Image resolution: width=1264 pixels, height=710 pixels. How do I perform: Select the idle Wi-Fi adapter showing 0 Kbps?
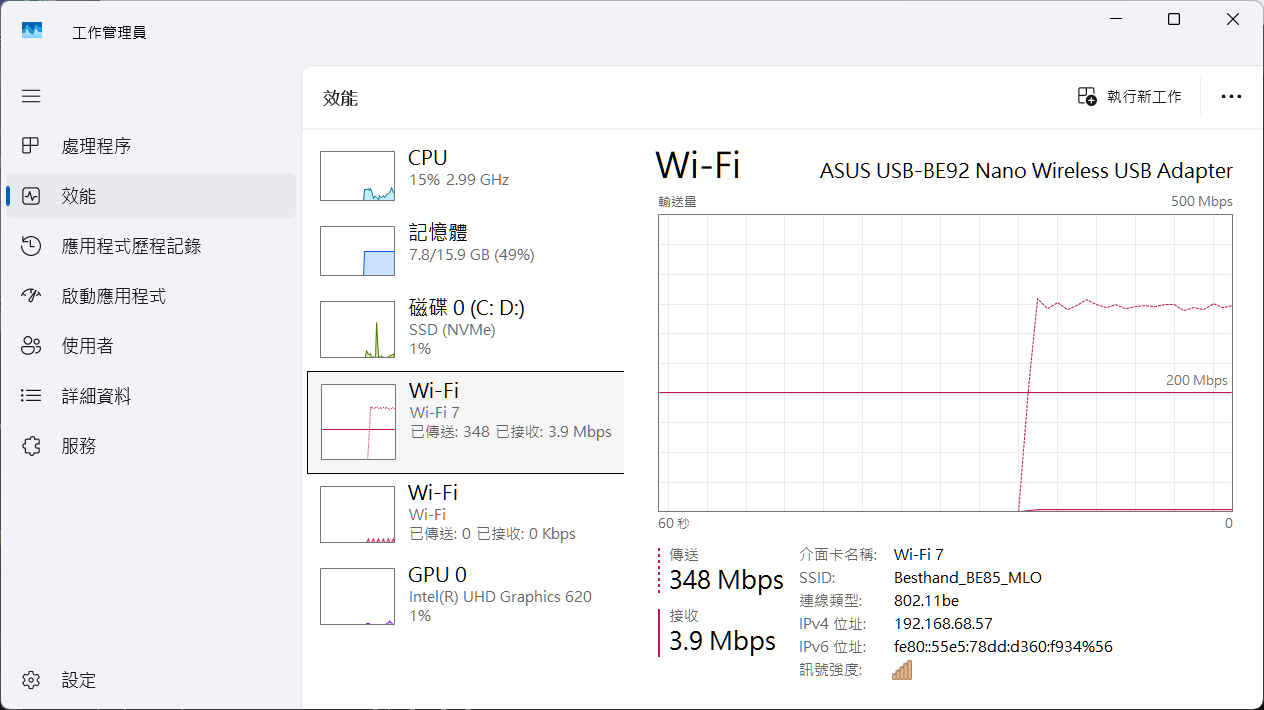pyautogui.click(x=465, y=513)
